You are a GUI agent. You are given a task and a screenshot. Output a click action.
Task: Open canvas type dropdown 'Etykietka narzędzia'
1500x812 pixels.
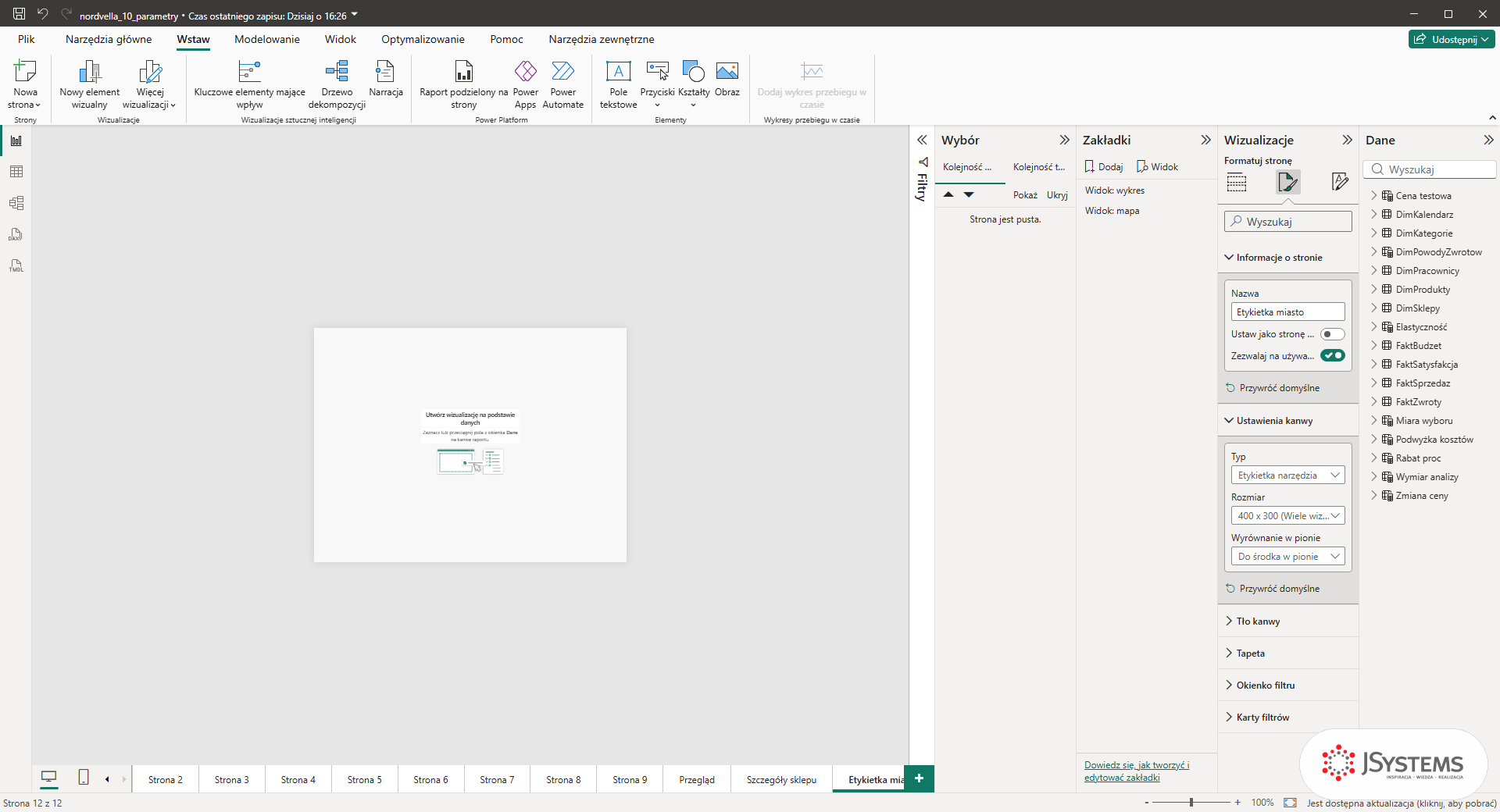[1287, 475]
